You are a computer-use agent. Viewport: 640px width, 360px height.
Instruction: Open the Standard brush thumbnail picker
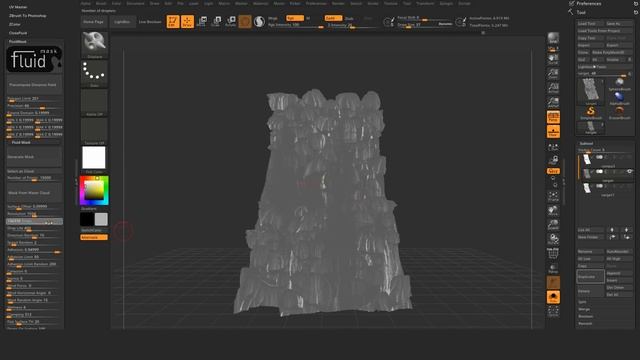94,44
